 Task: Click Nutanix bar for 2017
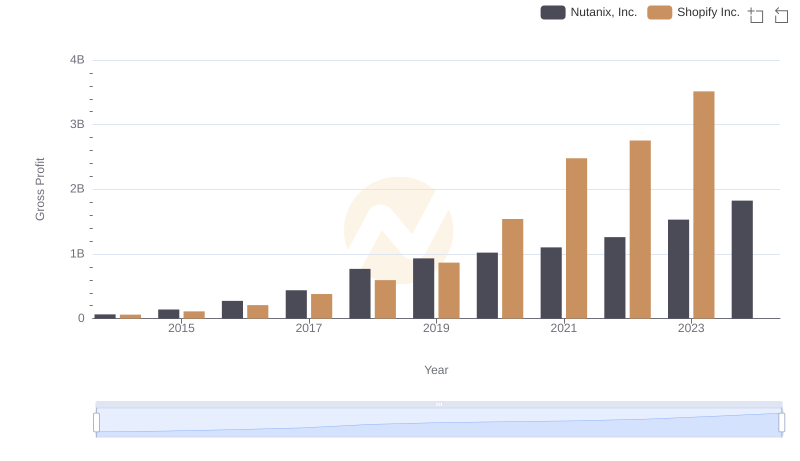[296, 304]
